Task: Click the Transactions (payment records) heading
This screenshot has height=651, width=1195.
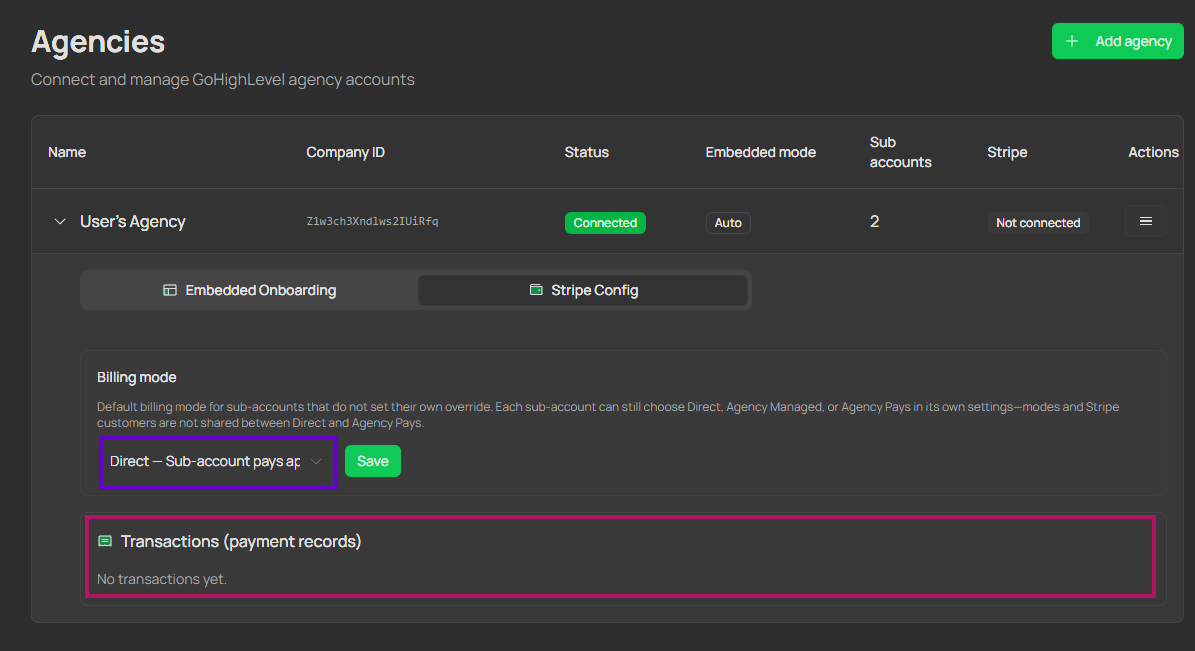Action: pos(241,541)
